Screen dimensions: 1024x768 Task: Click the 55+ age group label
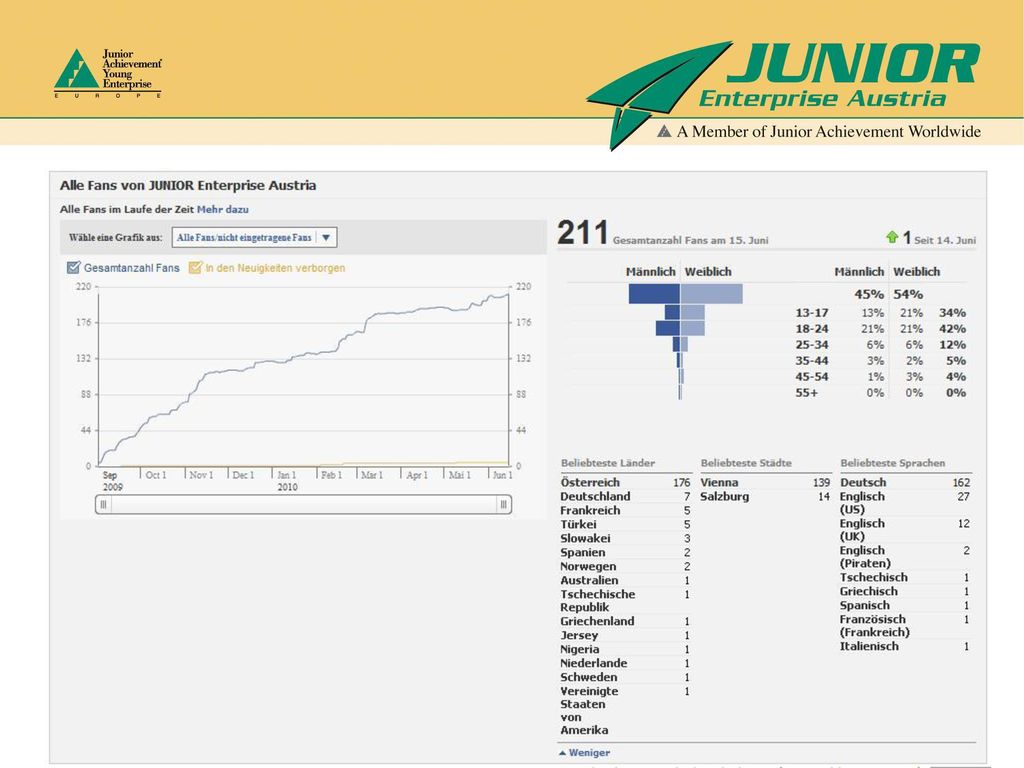(x=807, y=393)
